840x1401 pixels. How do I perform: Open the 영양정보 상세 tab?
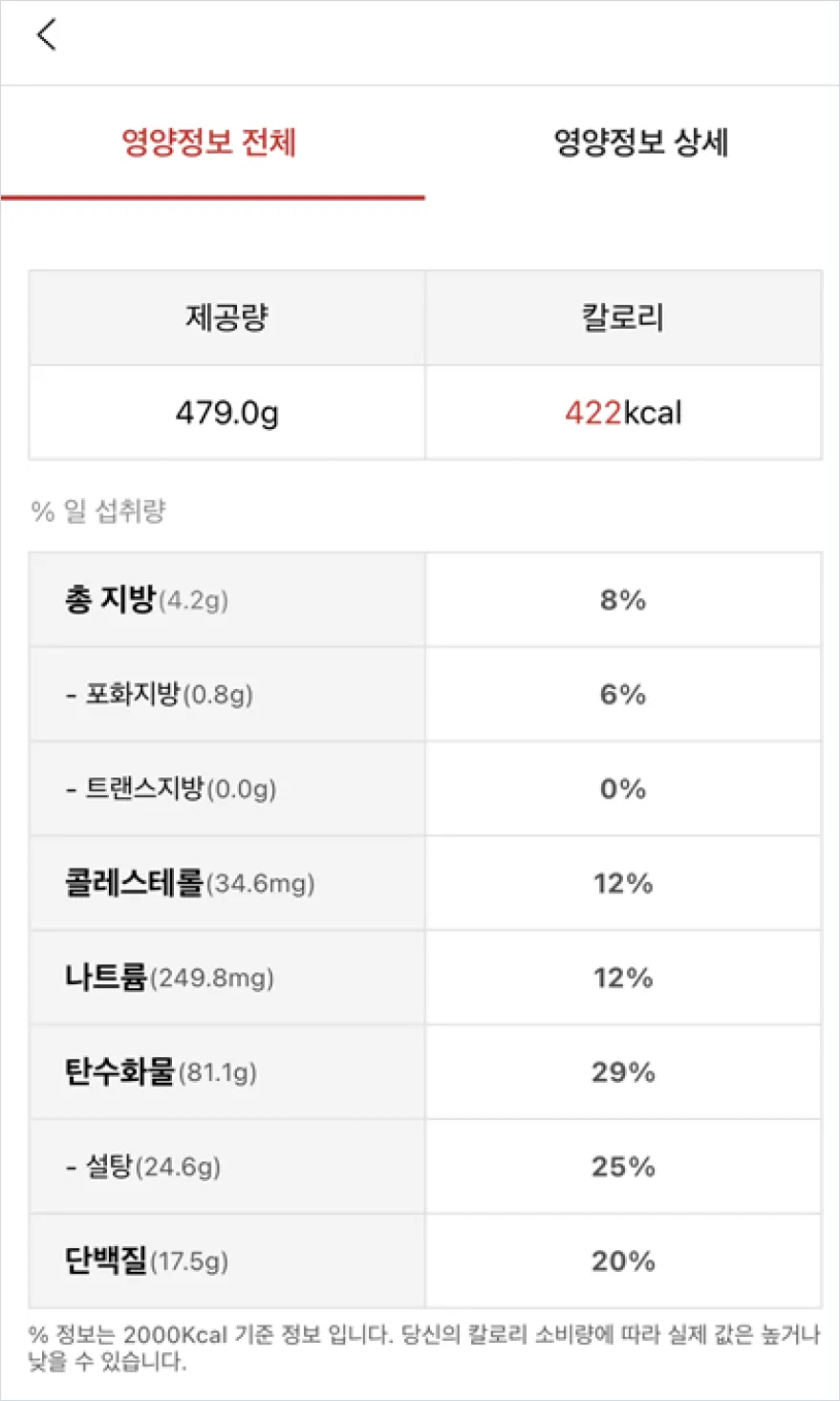point(641,143)
